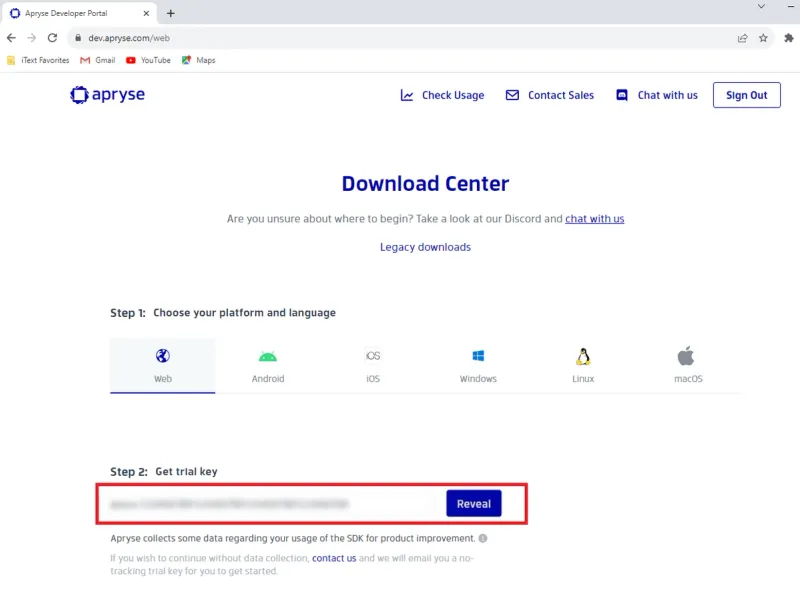800x596 pixels.
Task: Click the chat bubble icon
Action: click(622, 95)
